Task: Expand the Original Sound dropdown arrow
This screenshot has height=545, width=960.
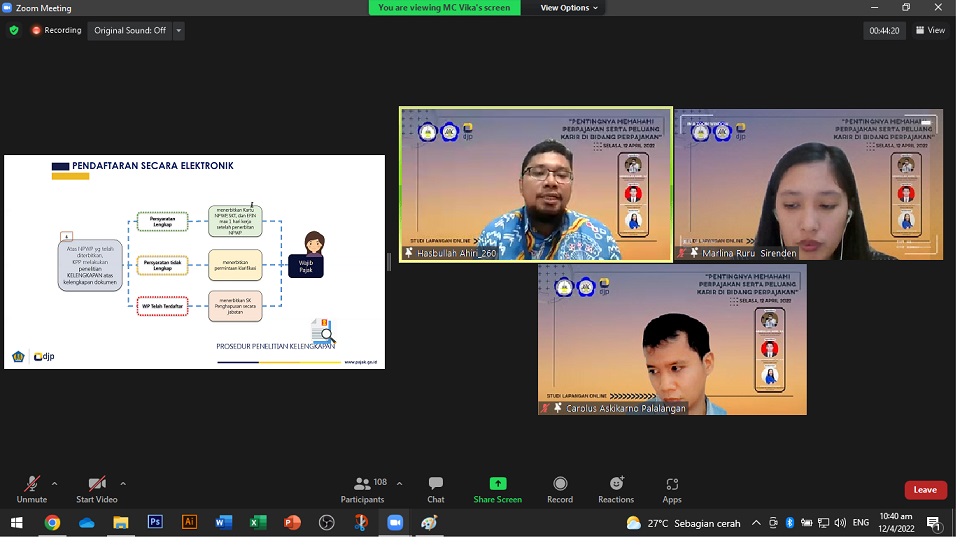Action: pos(179,30)
